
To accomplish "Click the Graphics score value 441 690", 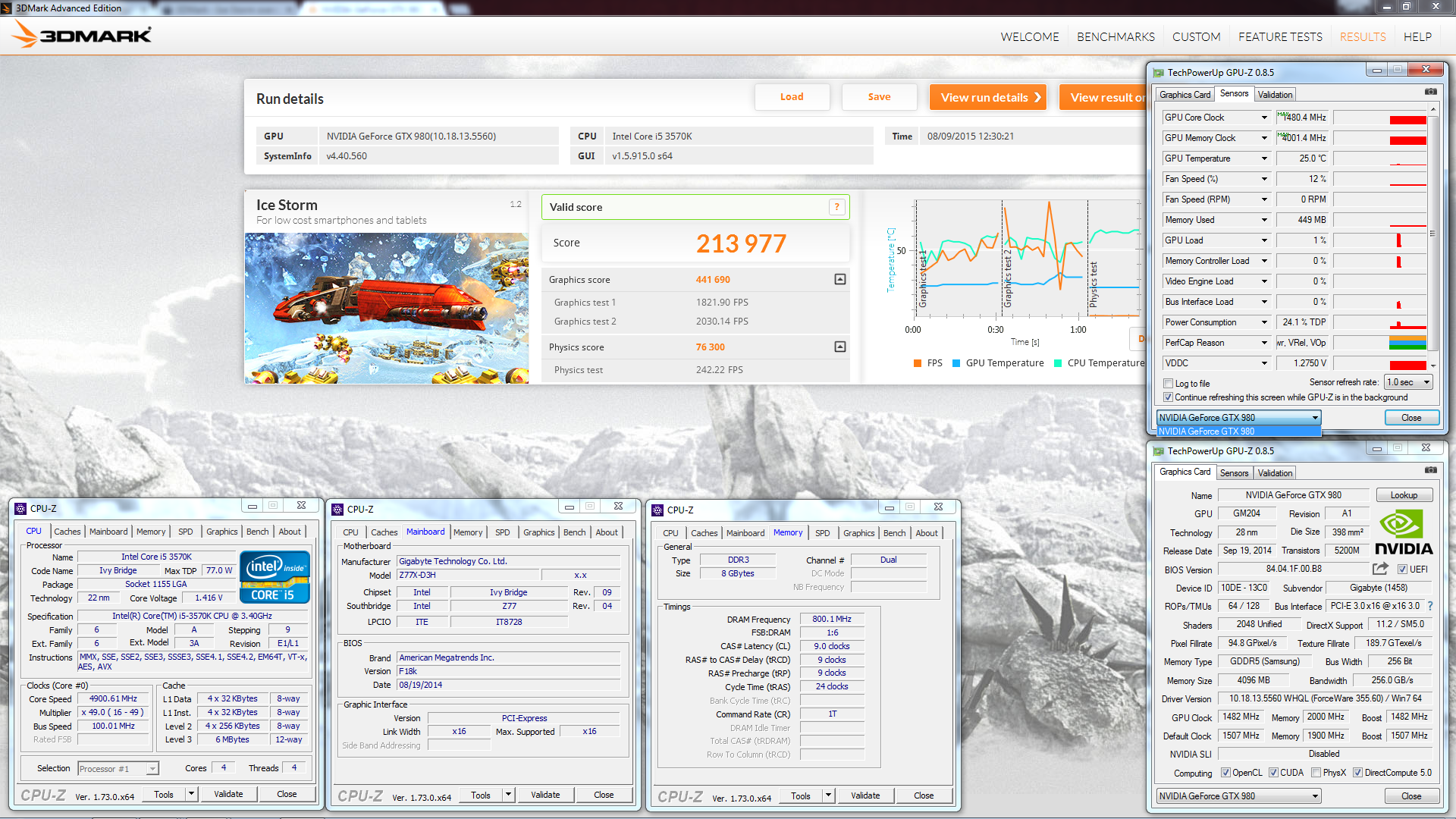I will pos(713,280).
